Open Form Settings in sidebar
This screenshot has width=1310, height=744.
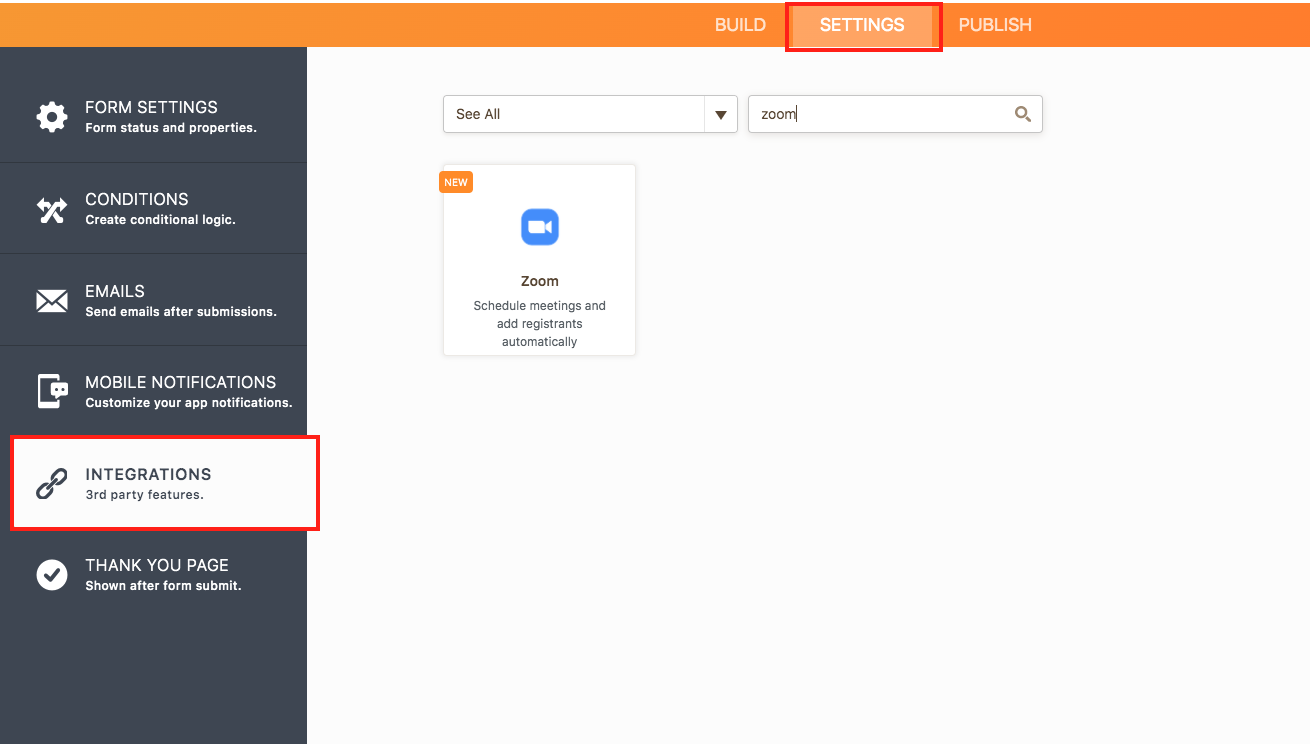(x=153, y=117)
